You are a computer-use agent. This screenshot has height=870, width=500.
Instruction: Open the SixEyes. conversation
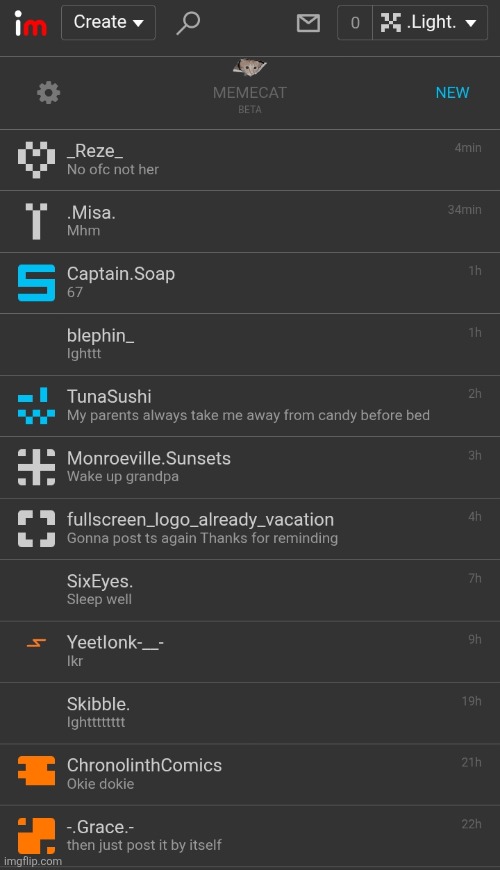coord(250,590)
